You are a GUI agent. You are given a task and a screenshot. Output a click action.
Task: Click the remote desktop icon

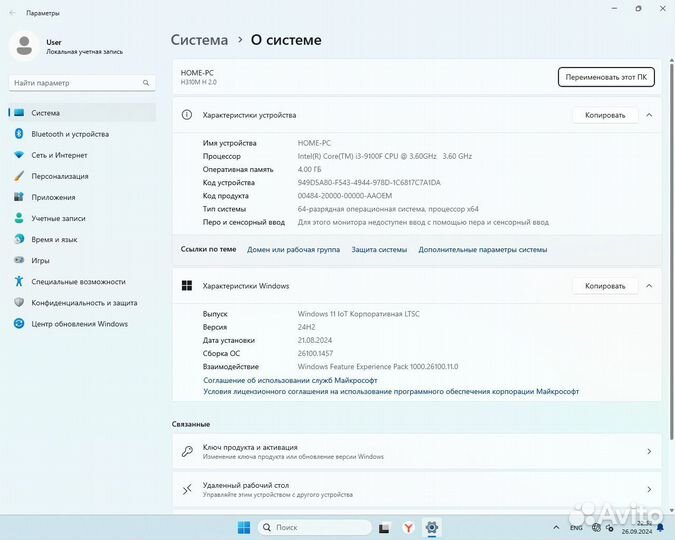[187, 489]
